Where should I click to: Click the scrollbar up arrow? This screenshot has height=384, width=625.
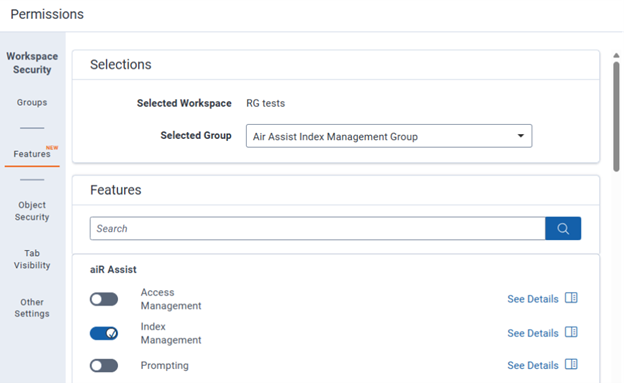point(616,55)
